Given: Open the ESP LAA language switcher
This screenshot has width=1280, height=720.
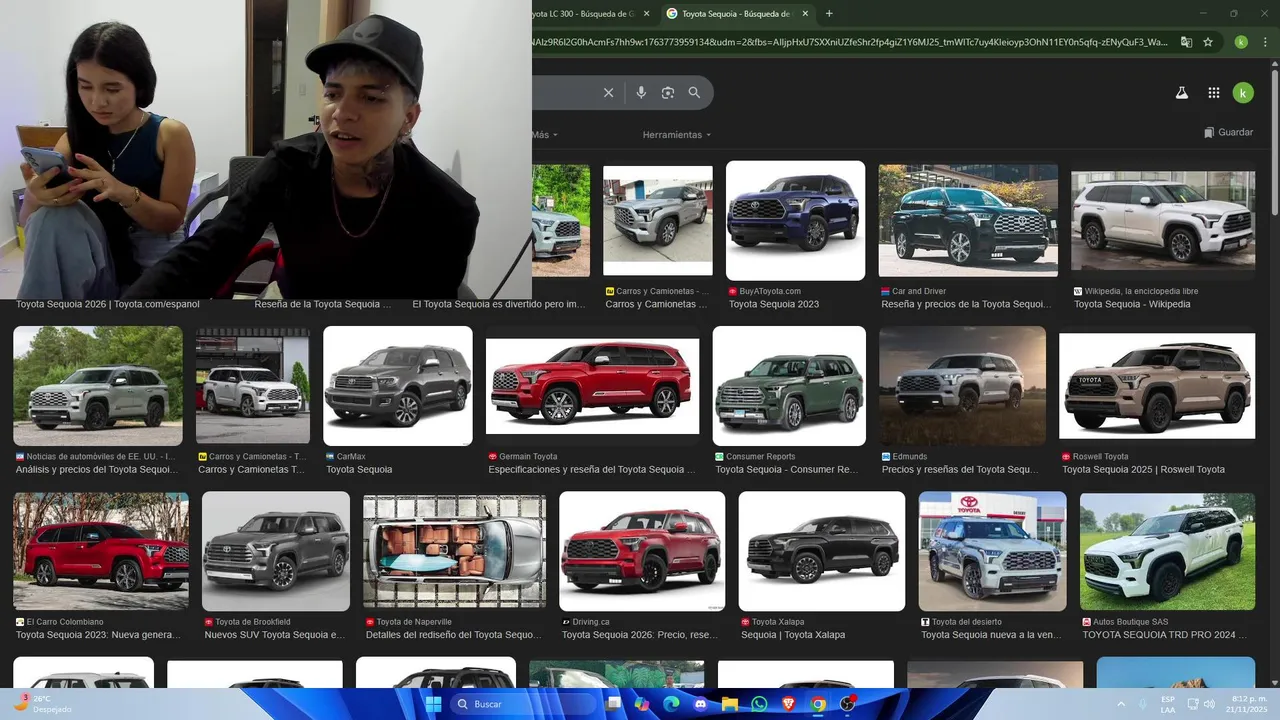Looking at the screenshot, I should coord(1168,704).
